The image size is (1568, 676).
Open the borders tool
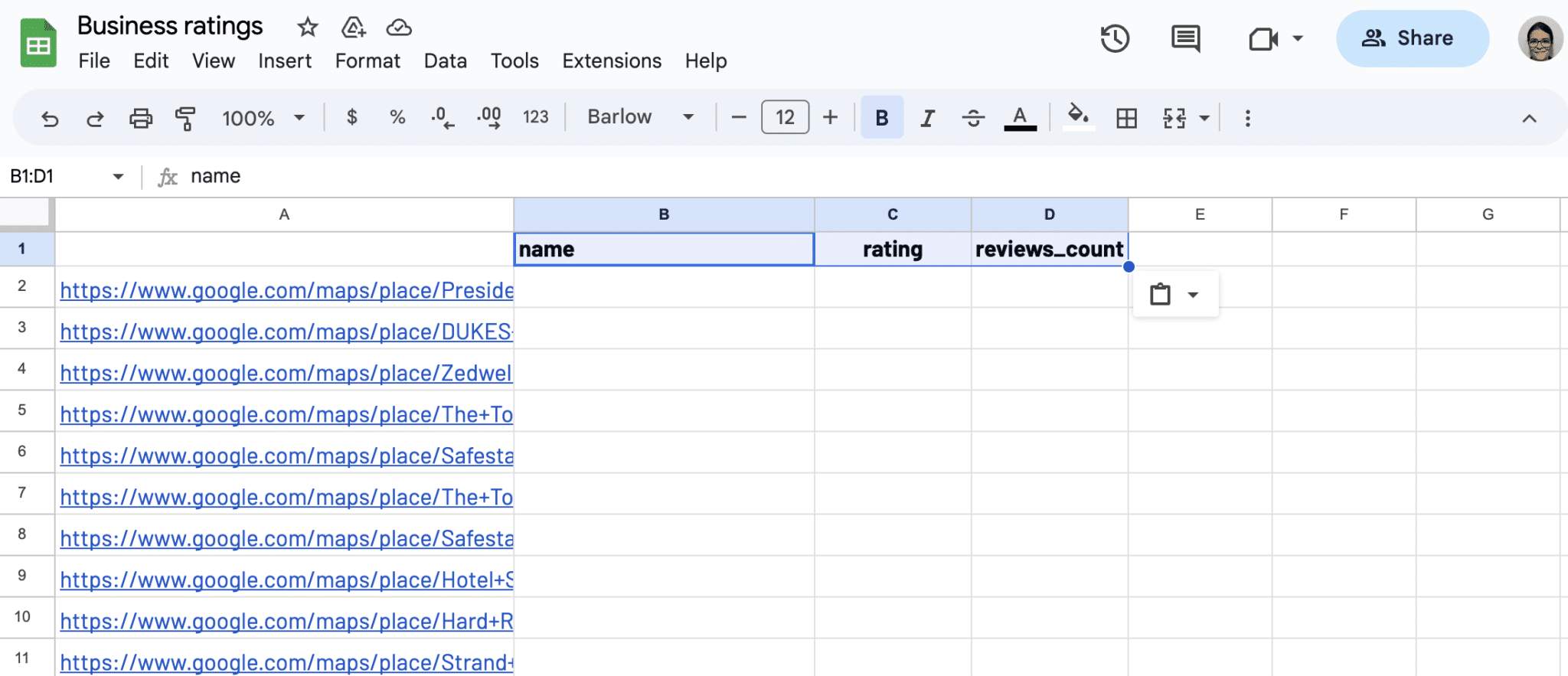coord(1126,118)
